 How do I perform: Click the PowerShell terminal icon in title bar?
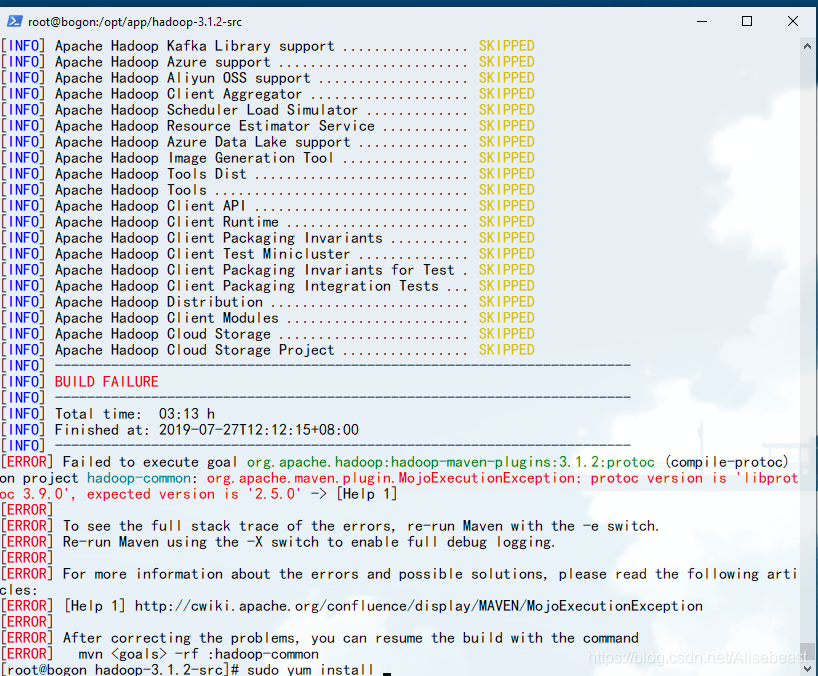click(15, 21)
